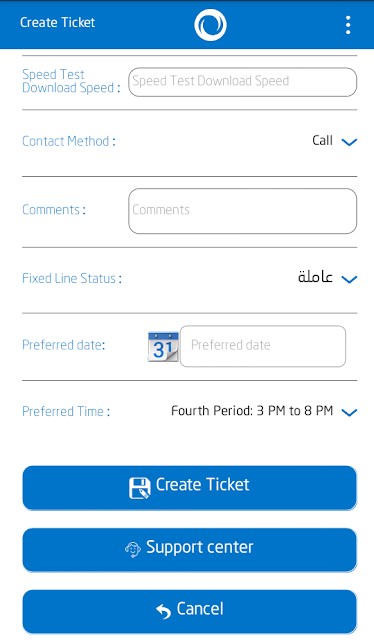Screen dimensions: 374x640
Task: Open the Support center button
Action: tap(189, 550)
